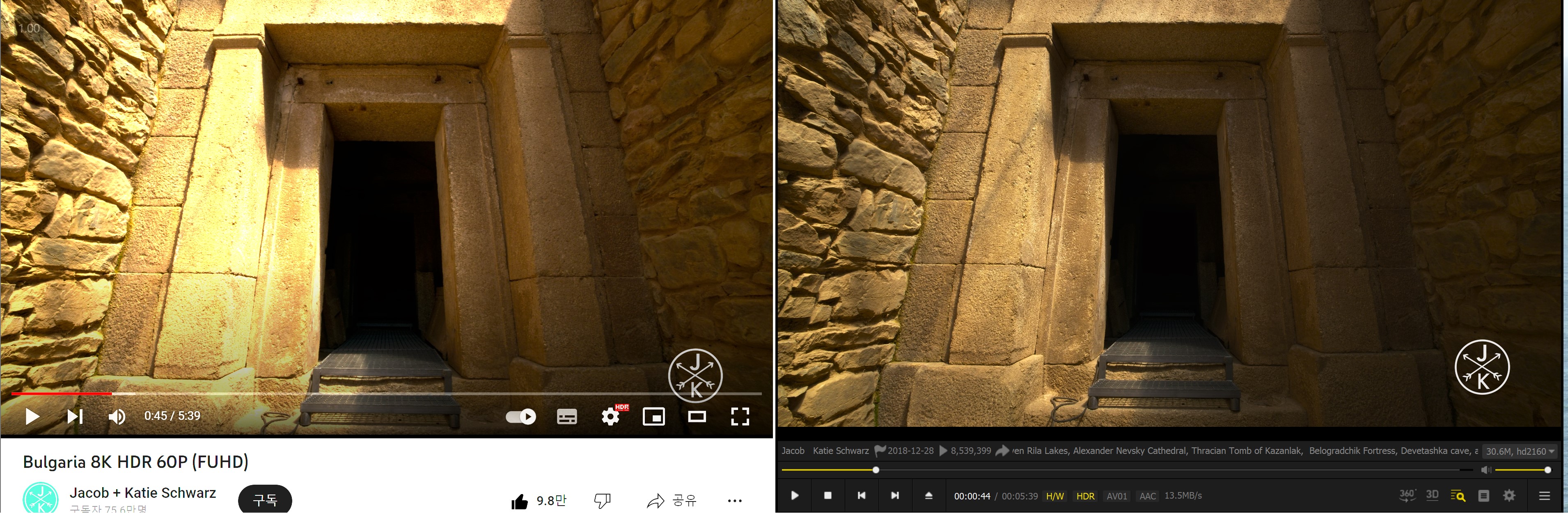
Task: Play the YouTube video
Action: tap(32, 416)
